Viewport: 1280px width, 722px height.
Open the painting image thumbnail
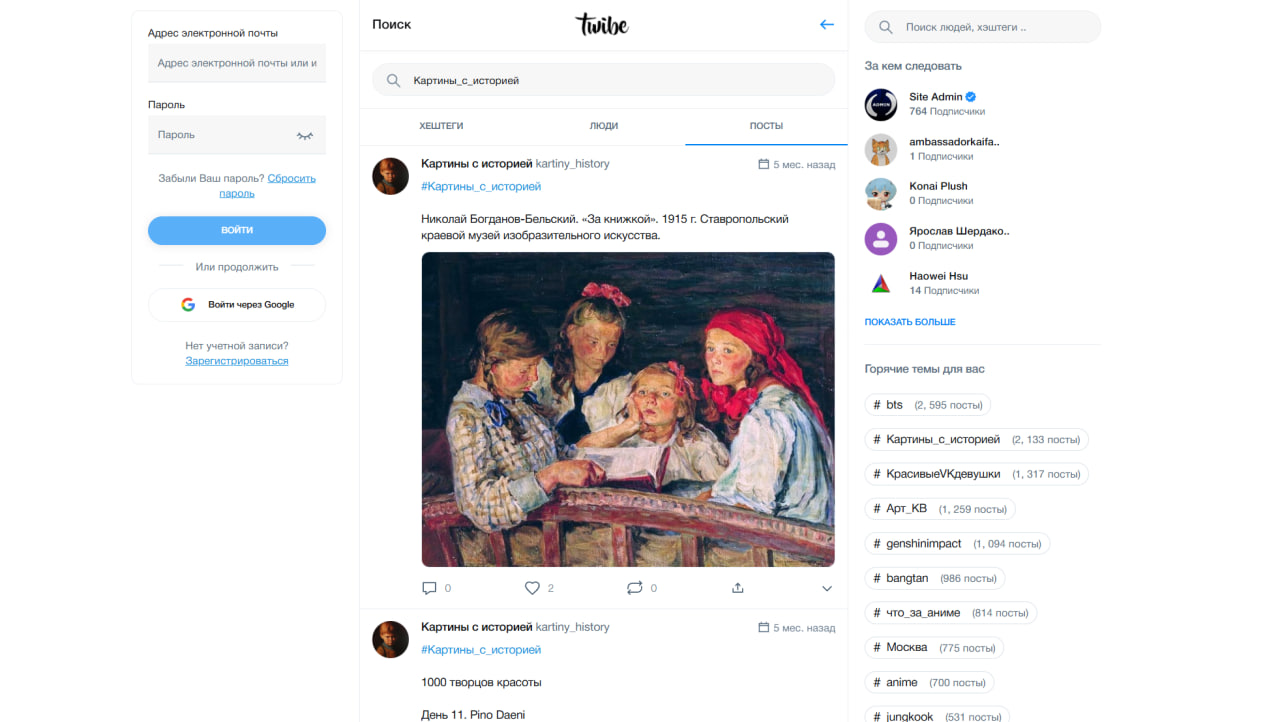pyautogui.click(x=628, y=409)
